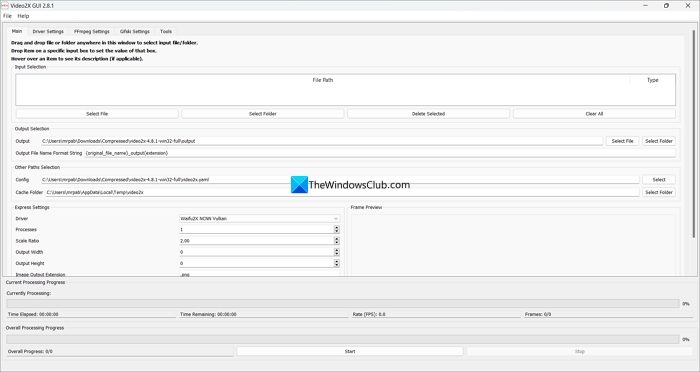Go to the Tools tab
This screenshot has width=700, height=372.
click(166, 32)
